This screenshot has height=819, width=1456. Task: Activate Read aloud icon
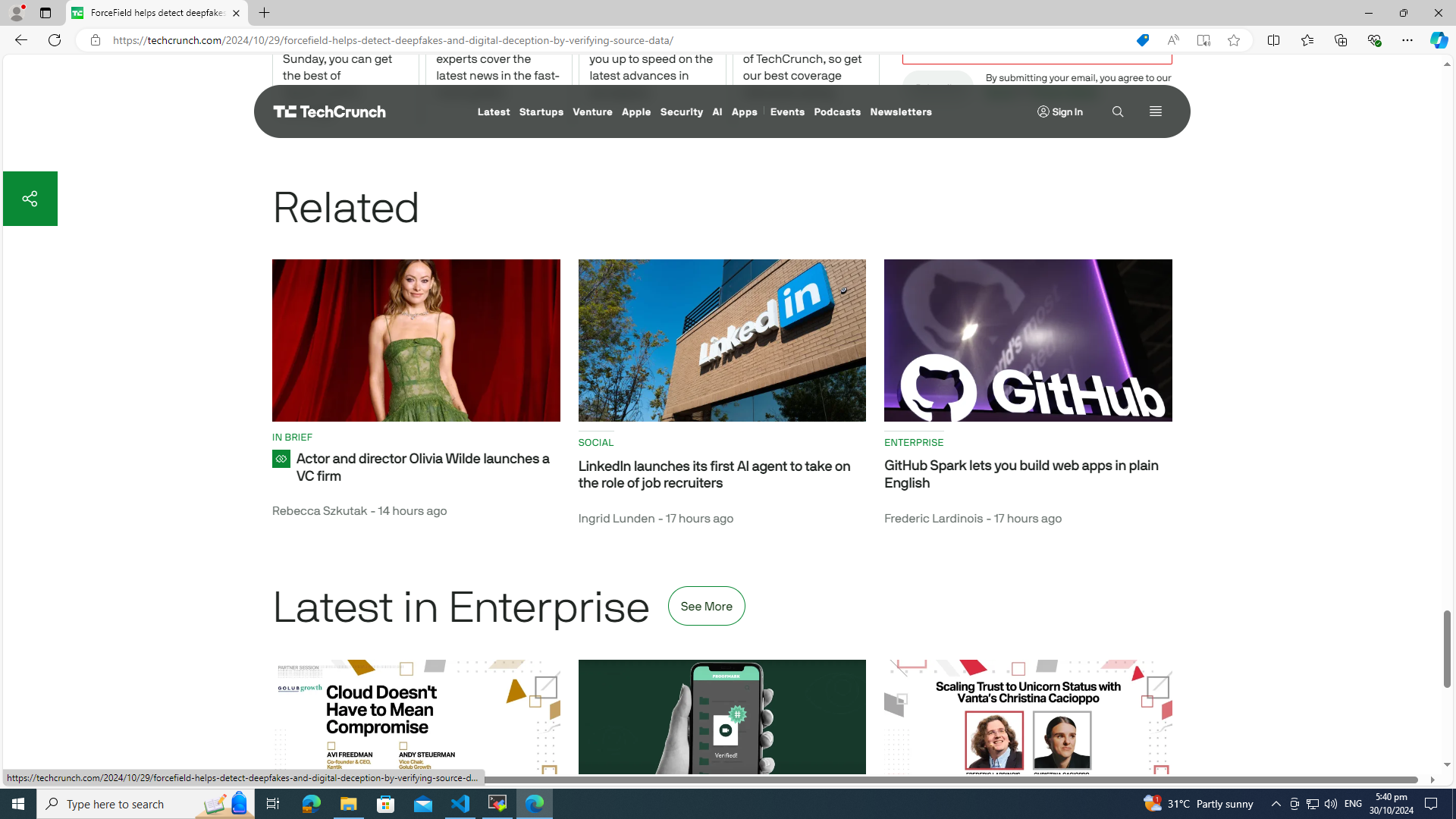pyautogui.click(x=1173, y=40)
